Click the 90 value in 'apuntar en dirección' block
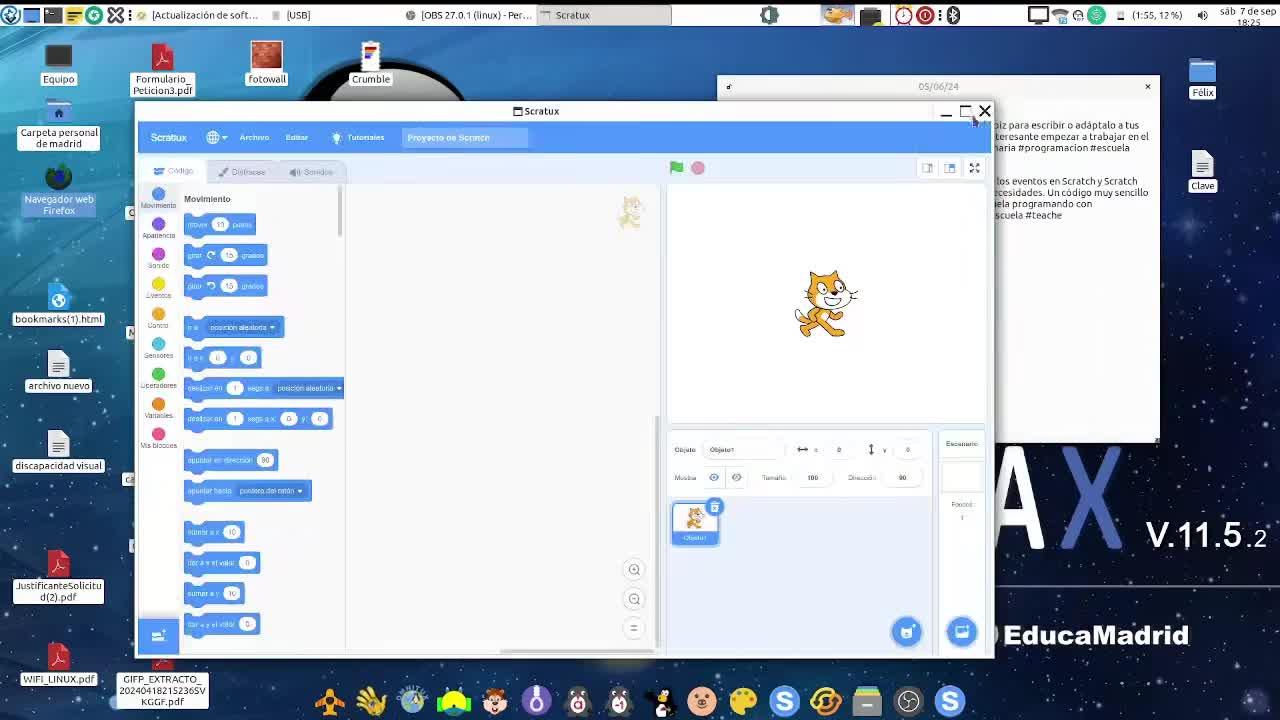Screen dimensions: 1280x720 [265, 460]
